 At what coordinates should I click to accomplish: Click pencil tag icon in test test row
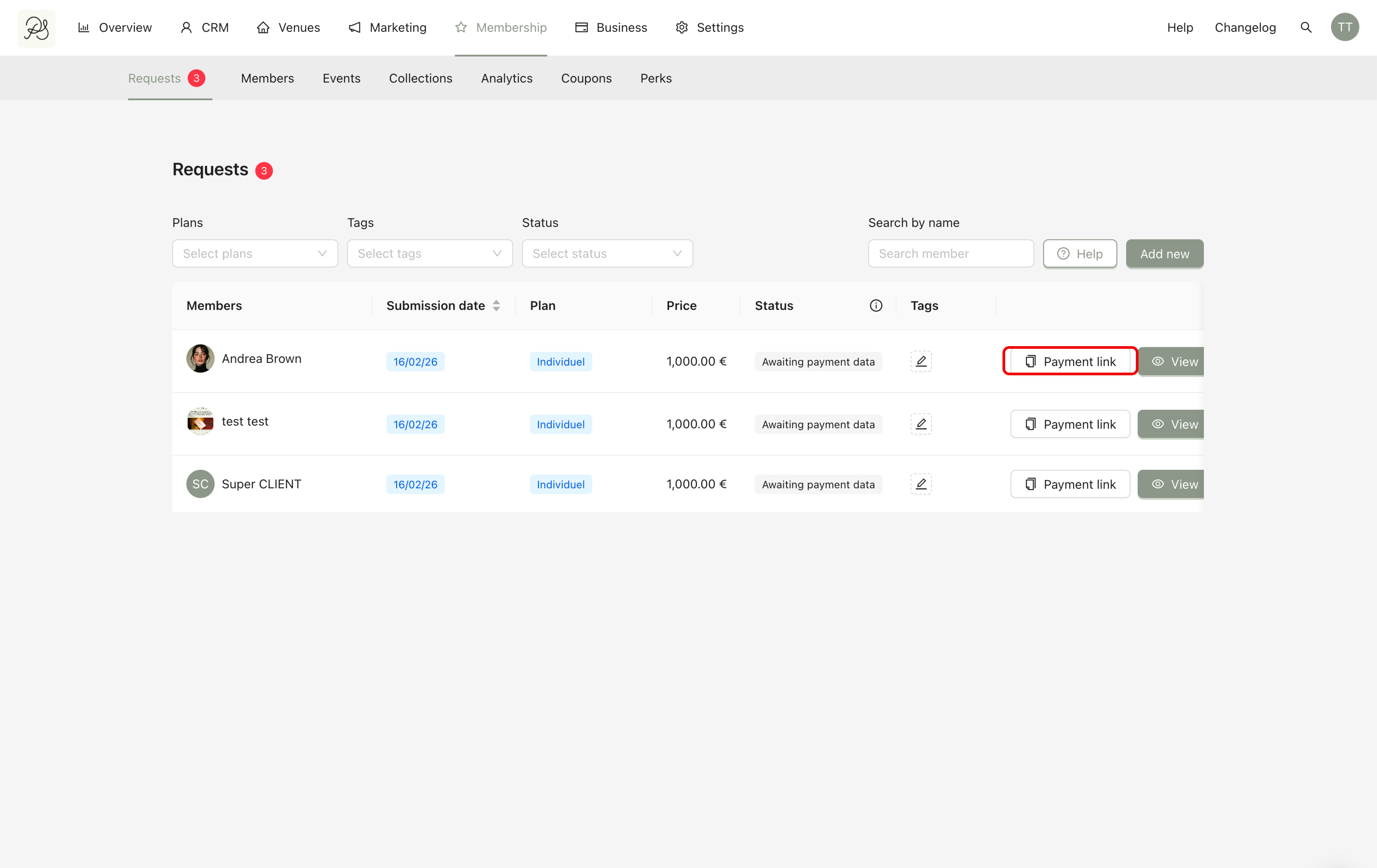click(921, 424)
